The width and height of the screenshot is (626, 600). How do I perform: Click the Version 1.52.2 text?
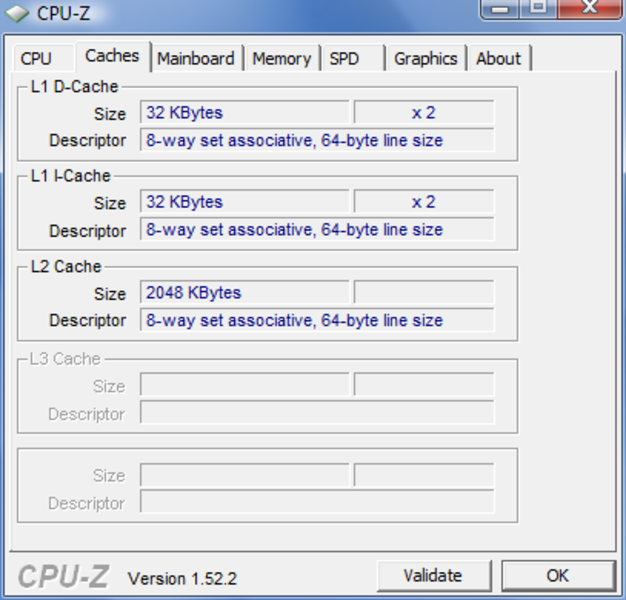(x=182, y=578)
